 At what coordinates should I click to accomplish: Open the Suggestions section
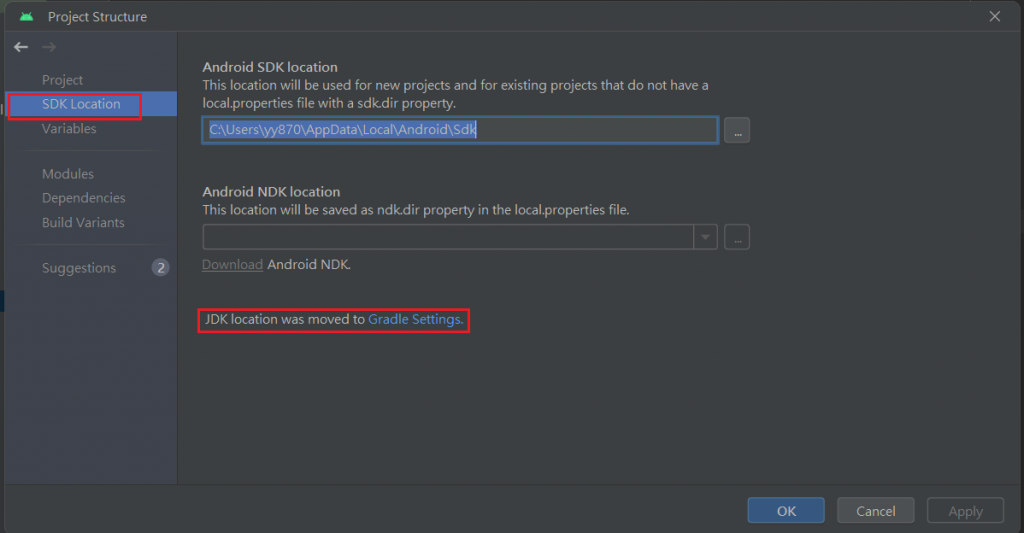click(x=79, y=268)
